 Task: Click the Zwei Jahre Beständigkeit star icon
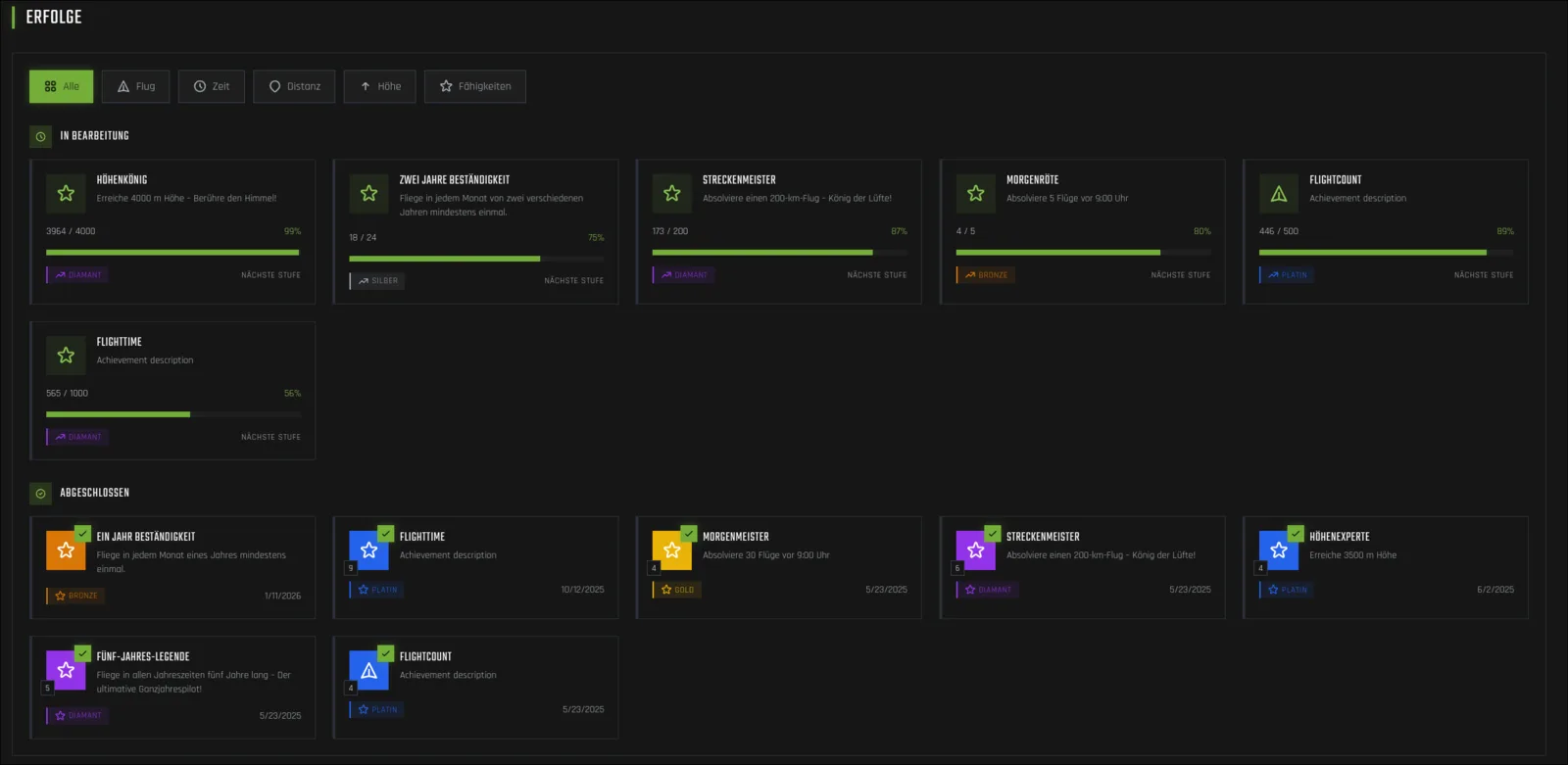(x=368, y=193)
